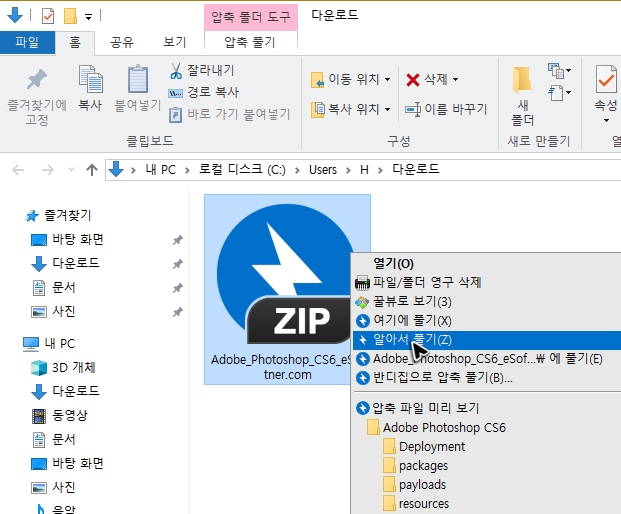Screen dimensions: 621x514
Task: Click the new folder icon in quick access toolbar
Action: 70,16
